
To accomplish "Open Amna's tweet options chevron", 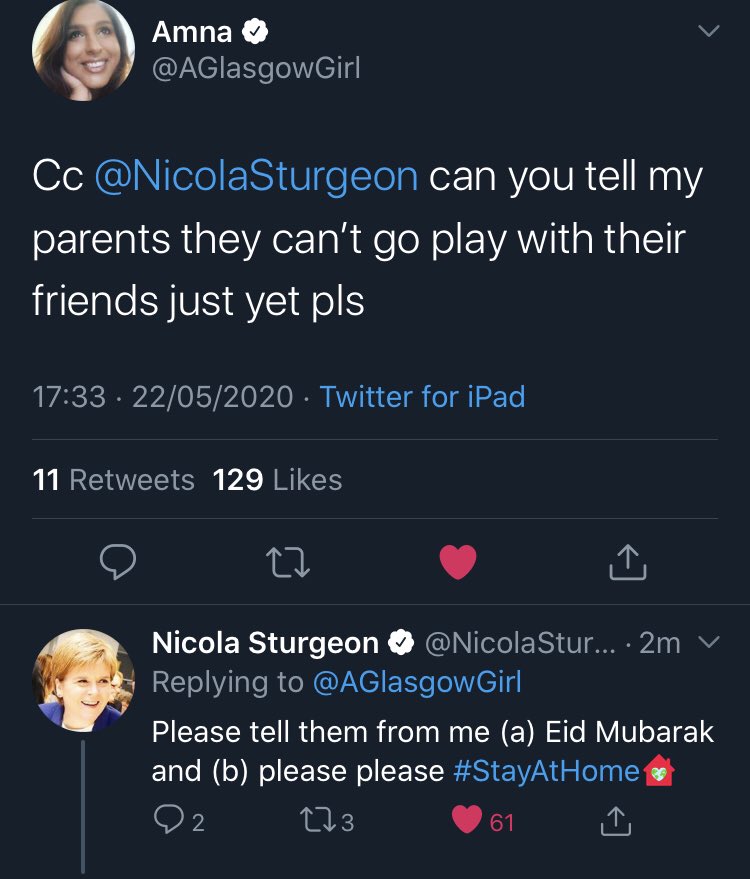I will pyautogui.click(x=708, y=32).
